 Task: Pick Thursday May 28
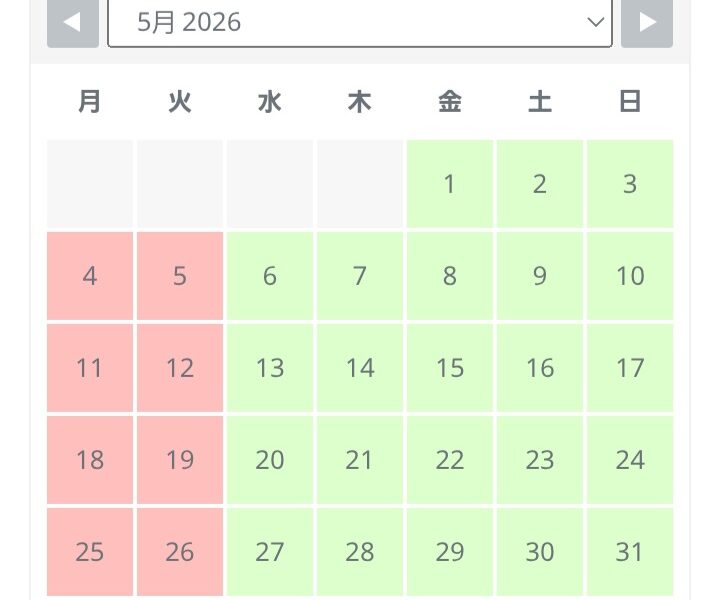[x=360, y=551]
